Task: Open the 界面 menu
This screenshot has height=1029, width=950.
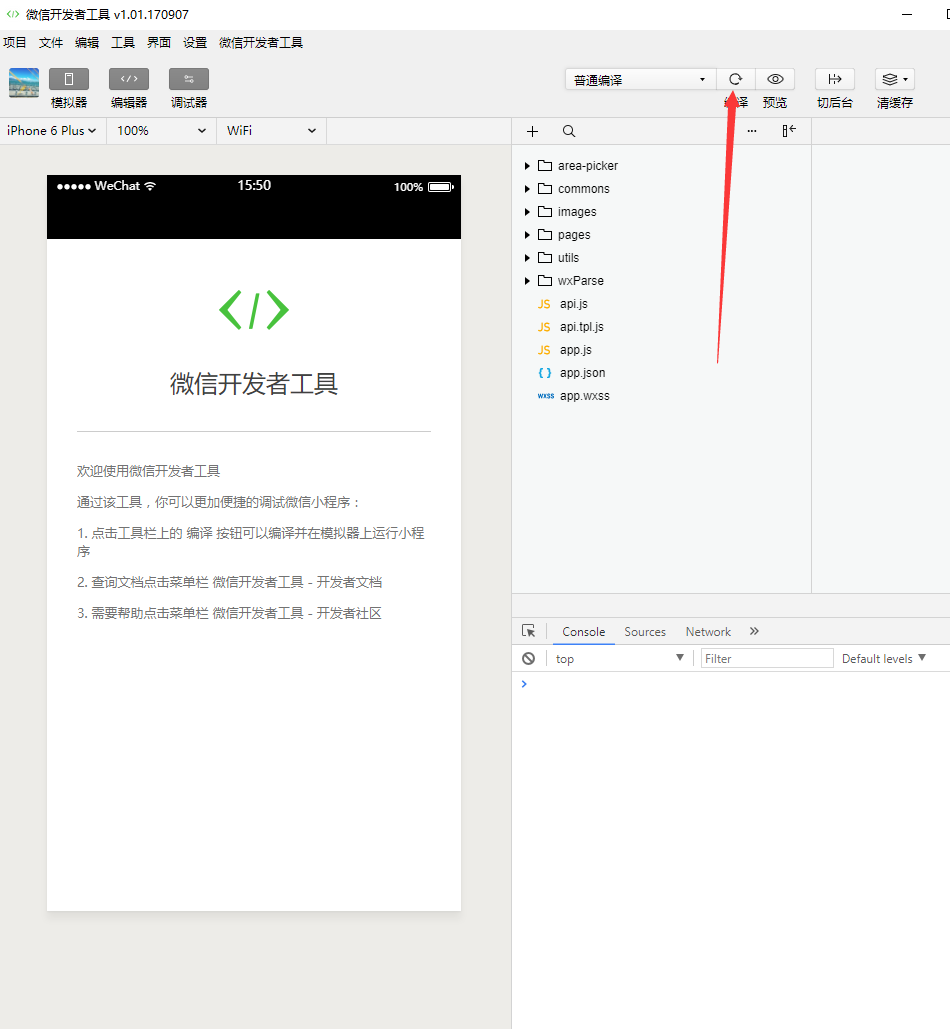Action: (x=159, y=43)
